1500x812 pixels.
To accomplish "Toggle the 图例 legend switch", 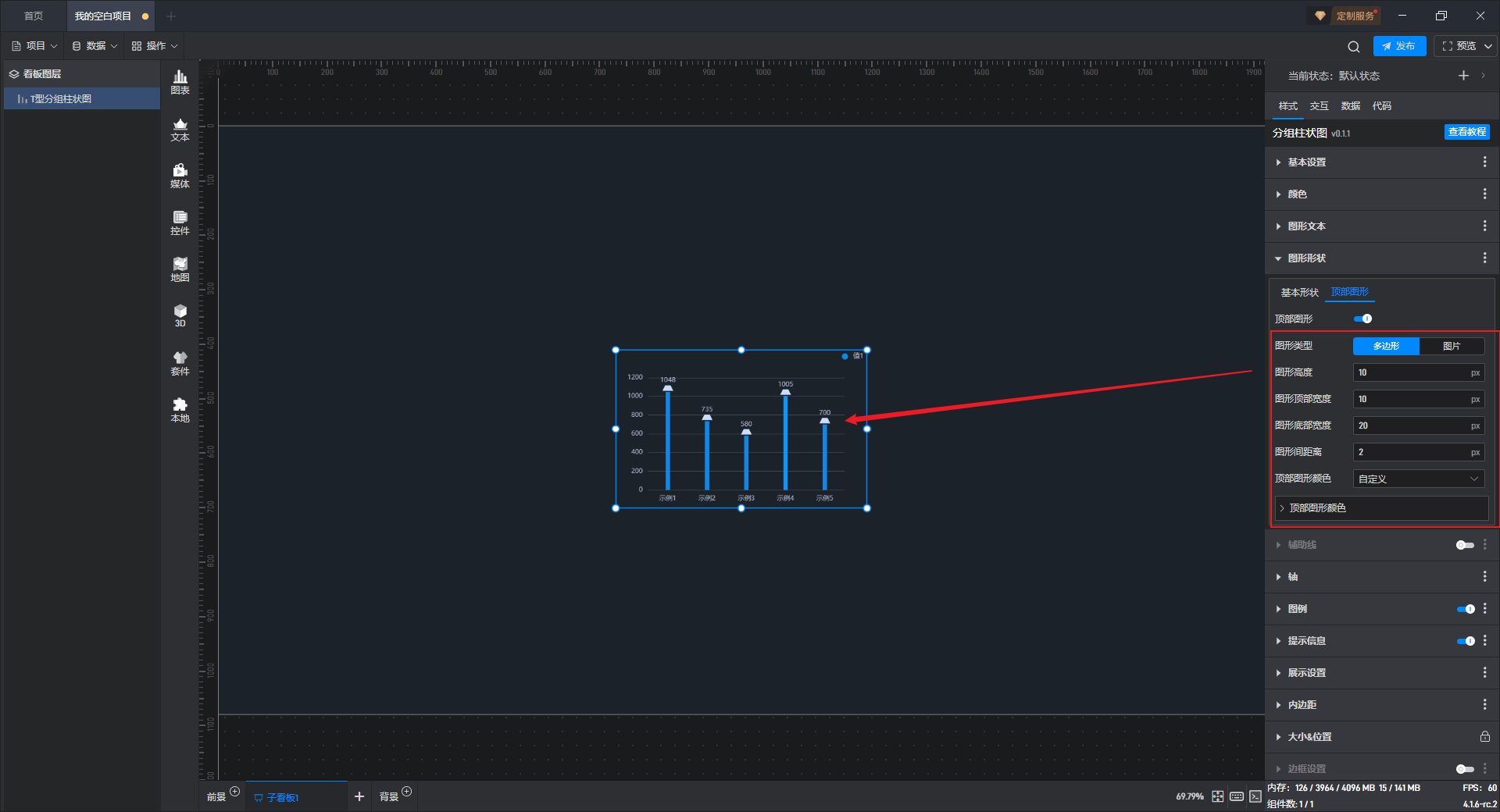I will [x=1466, y=609].
